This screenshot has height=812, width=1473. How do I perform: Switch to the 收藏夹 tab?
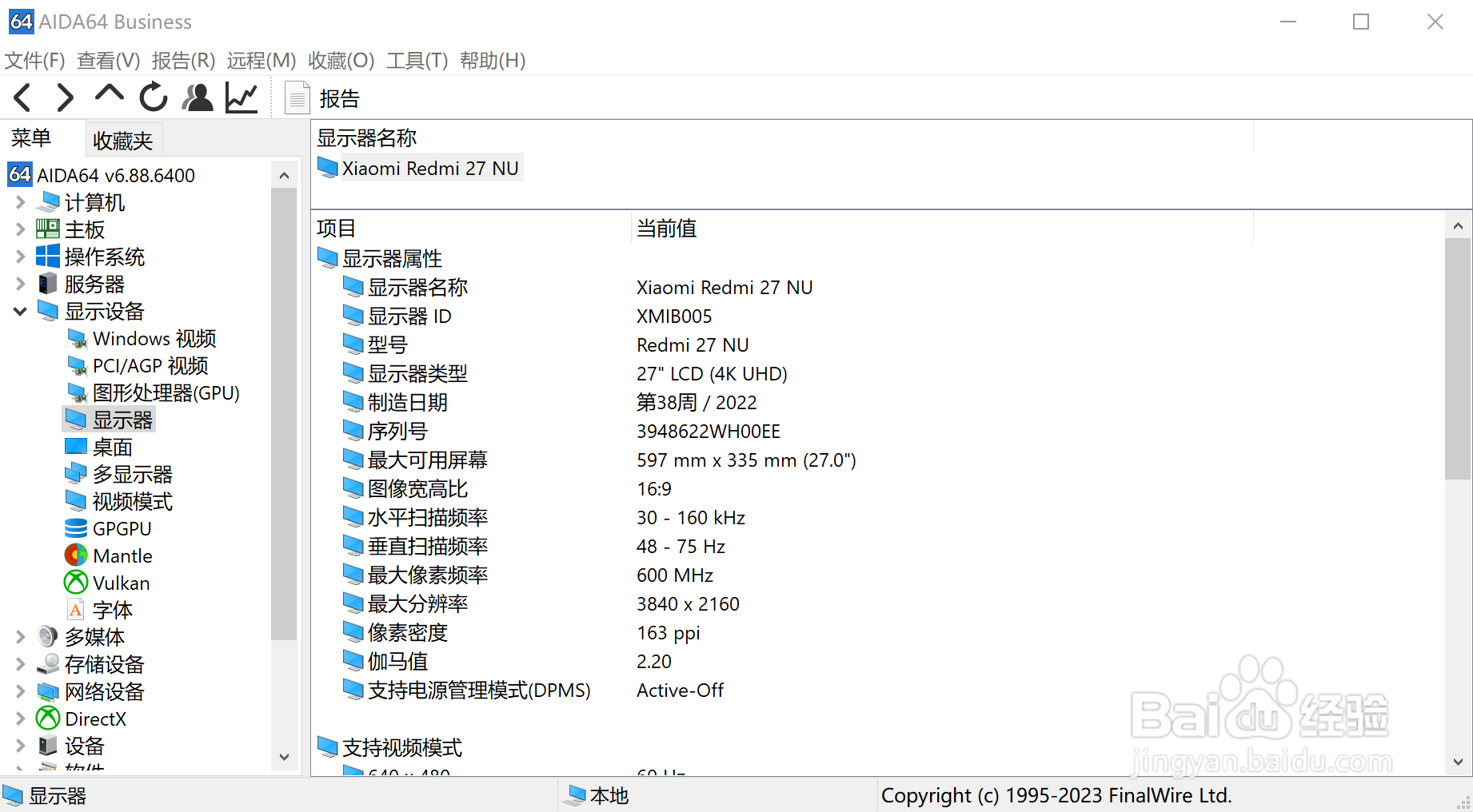tap(123, 141)
